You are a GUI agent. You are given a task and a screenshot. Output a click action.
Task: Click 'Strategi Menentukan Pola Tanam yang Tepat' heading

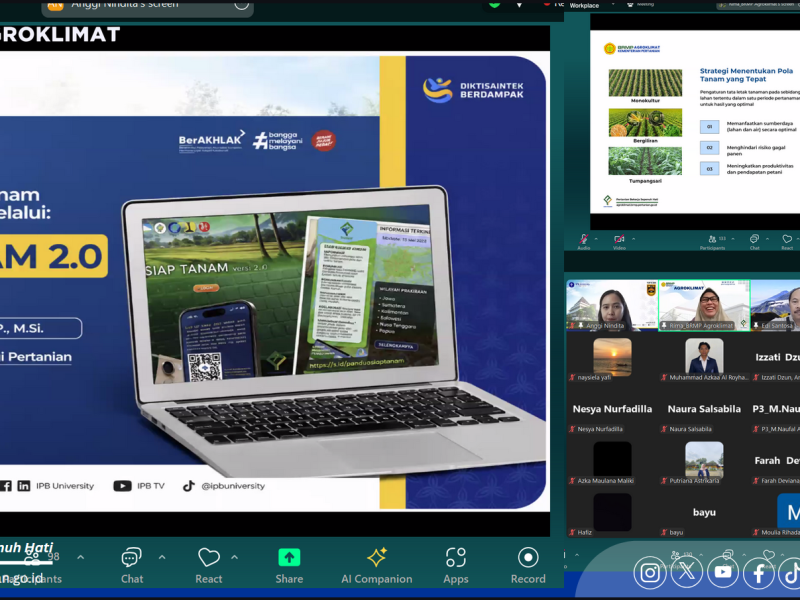click(746, 75)
